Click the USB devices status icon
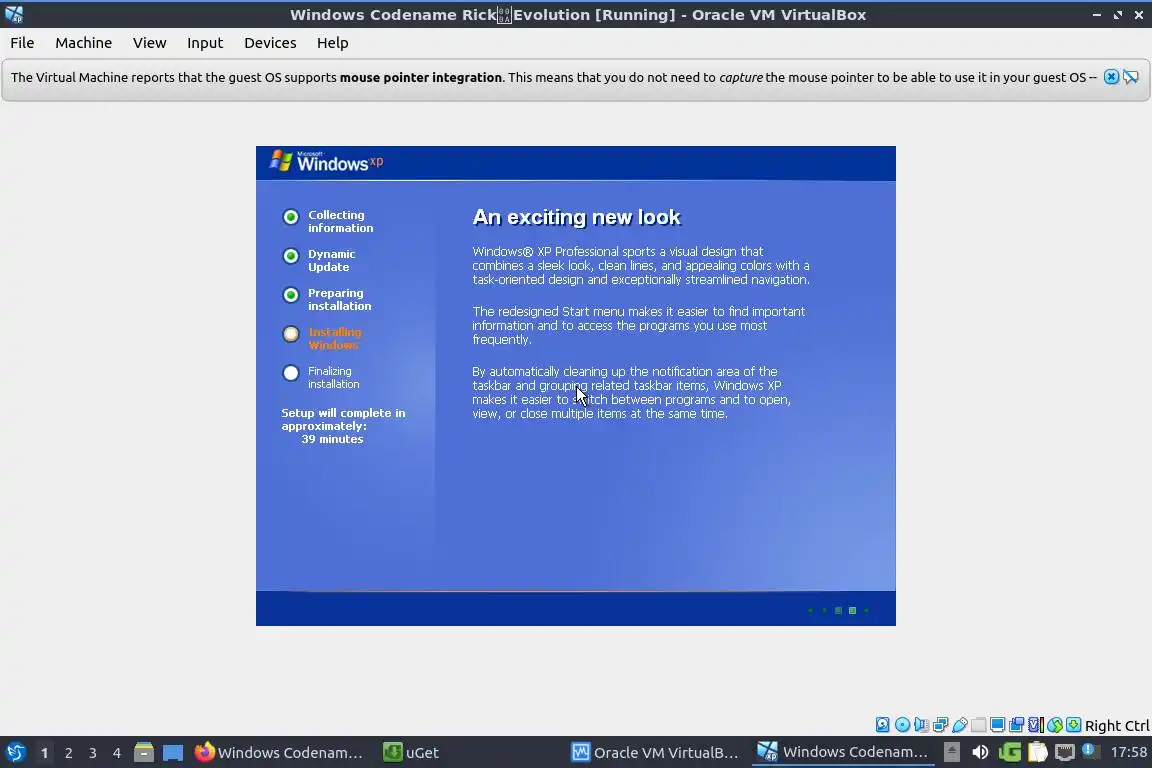Screen dimensions: 1152x768 tap(960, 725)
